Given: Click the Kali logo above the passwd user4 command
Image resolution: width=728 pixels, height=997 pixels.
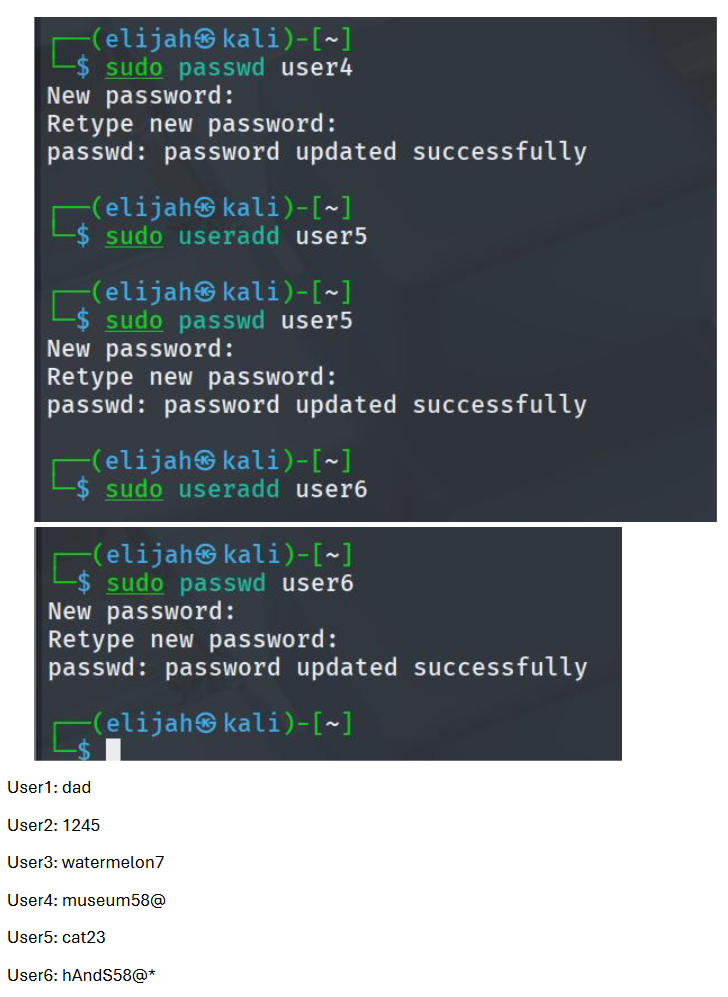Looking at the screenshot, I should click(x=204, y=41).
